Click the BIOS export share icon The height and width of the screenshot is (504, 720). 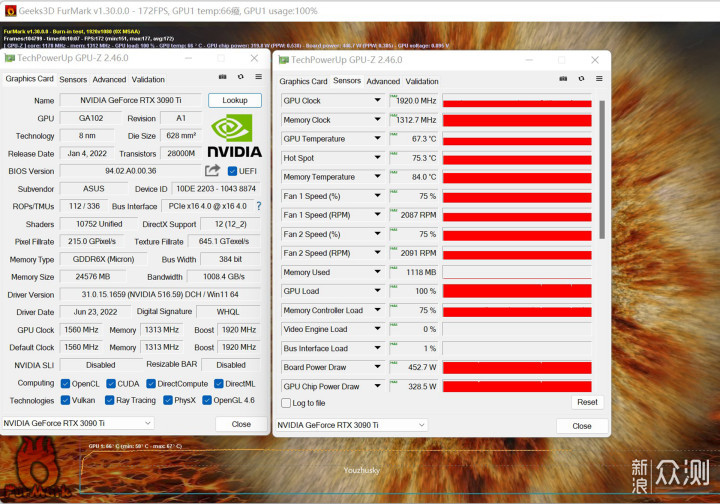[x=212, y=171]
